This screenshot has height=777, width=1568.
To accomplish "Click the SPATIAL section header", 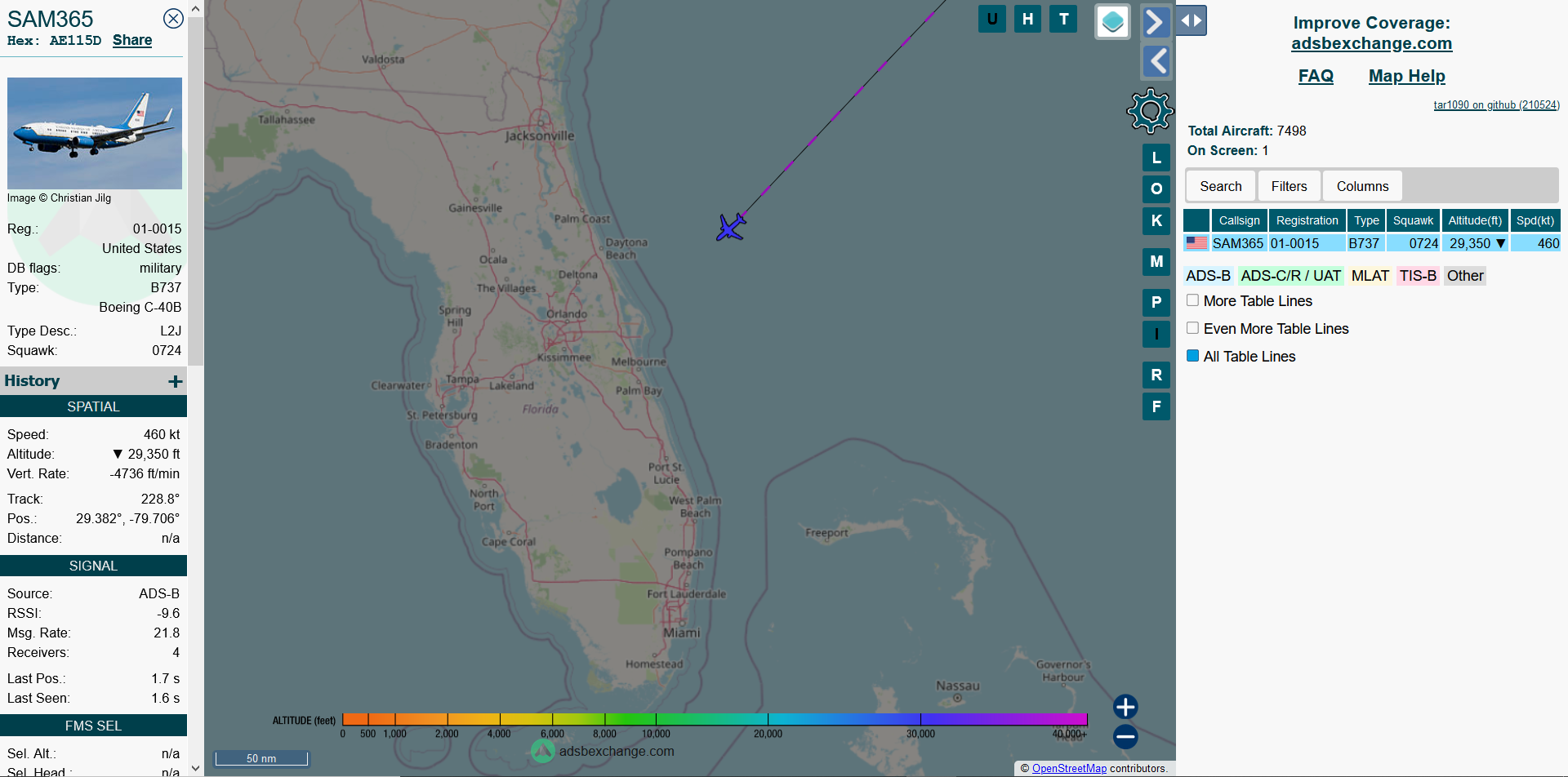I will (93, 406).
